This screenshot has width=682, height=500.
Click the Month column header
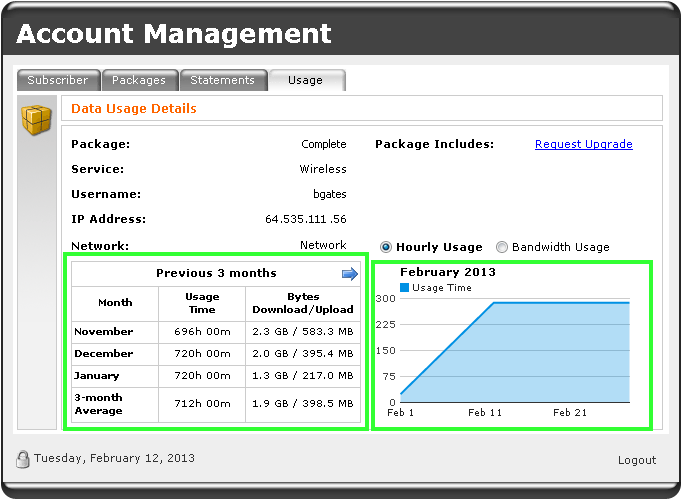click(x=115, y=303)
